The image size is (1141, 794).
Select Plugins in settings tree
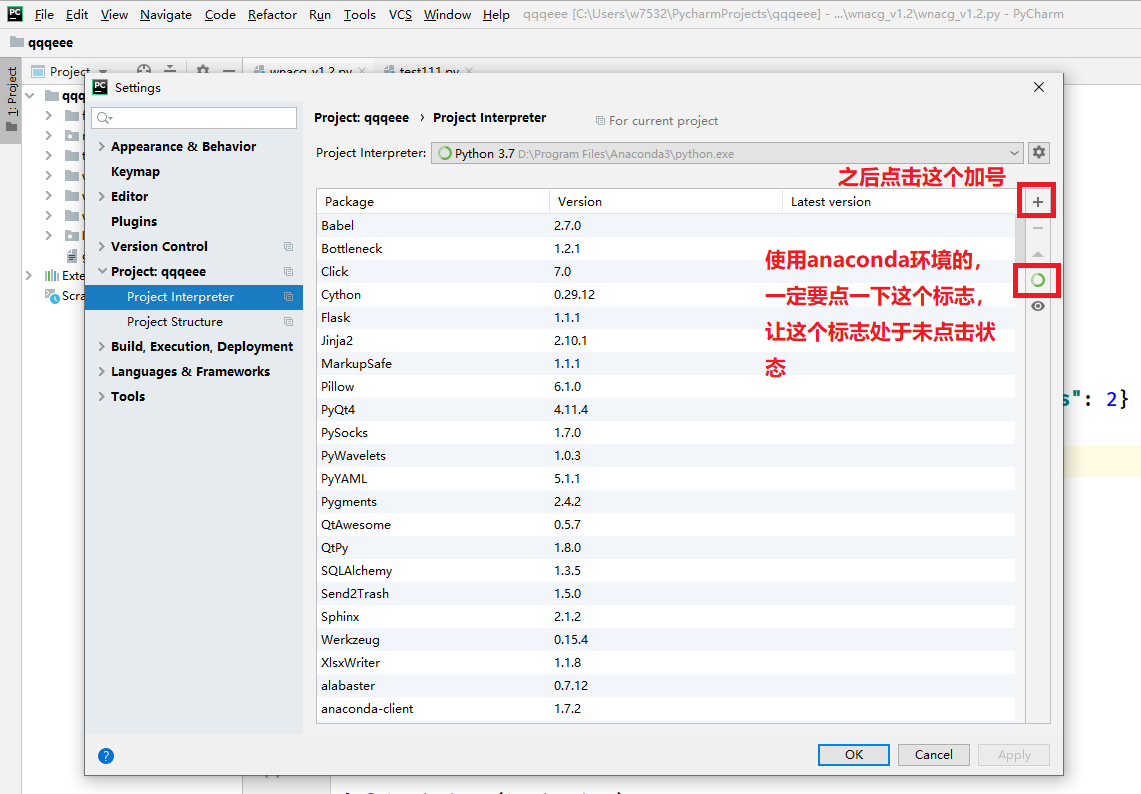[x=134, y=221]
